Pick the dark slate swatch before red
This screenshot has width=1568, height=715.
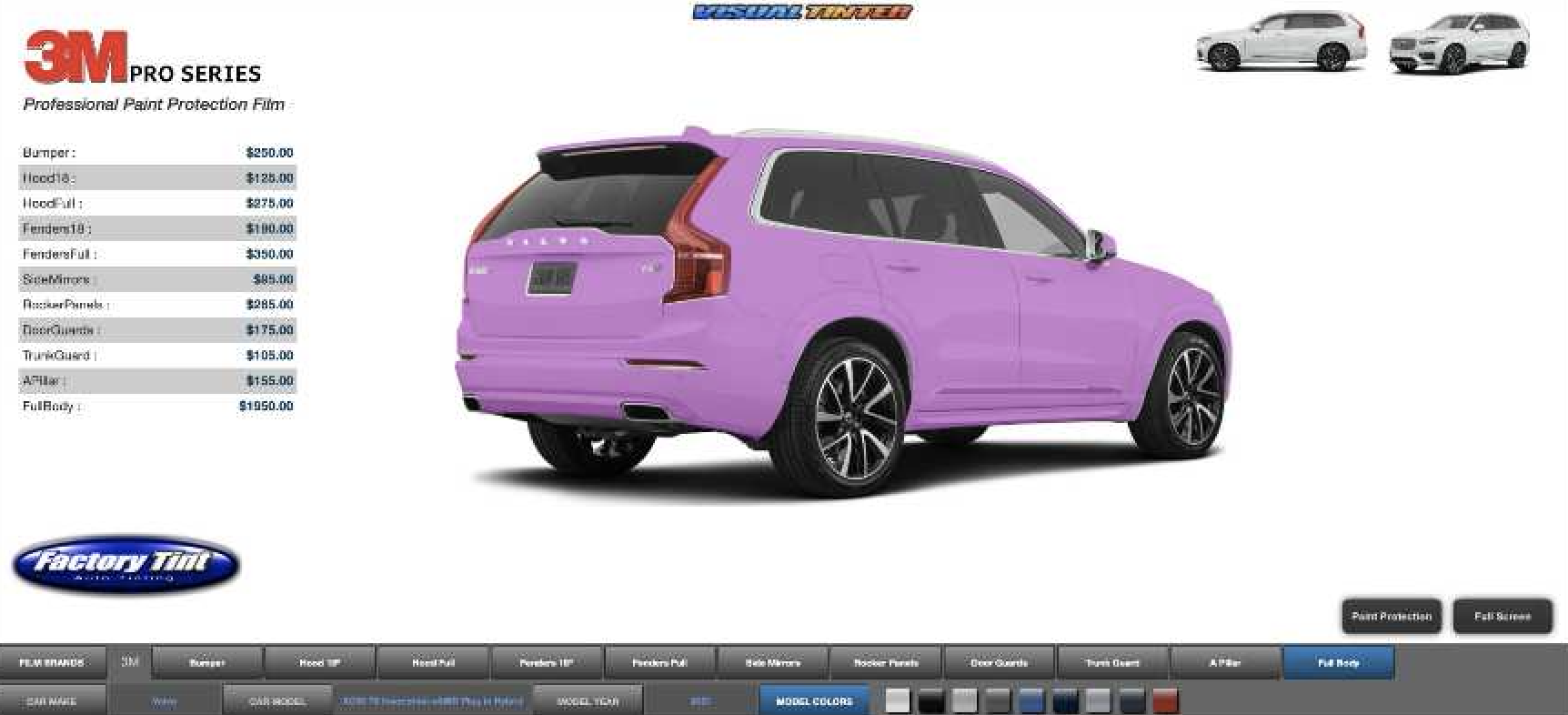point(1131,701)
